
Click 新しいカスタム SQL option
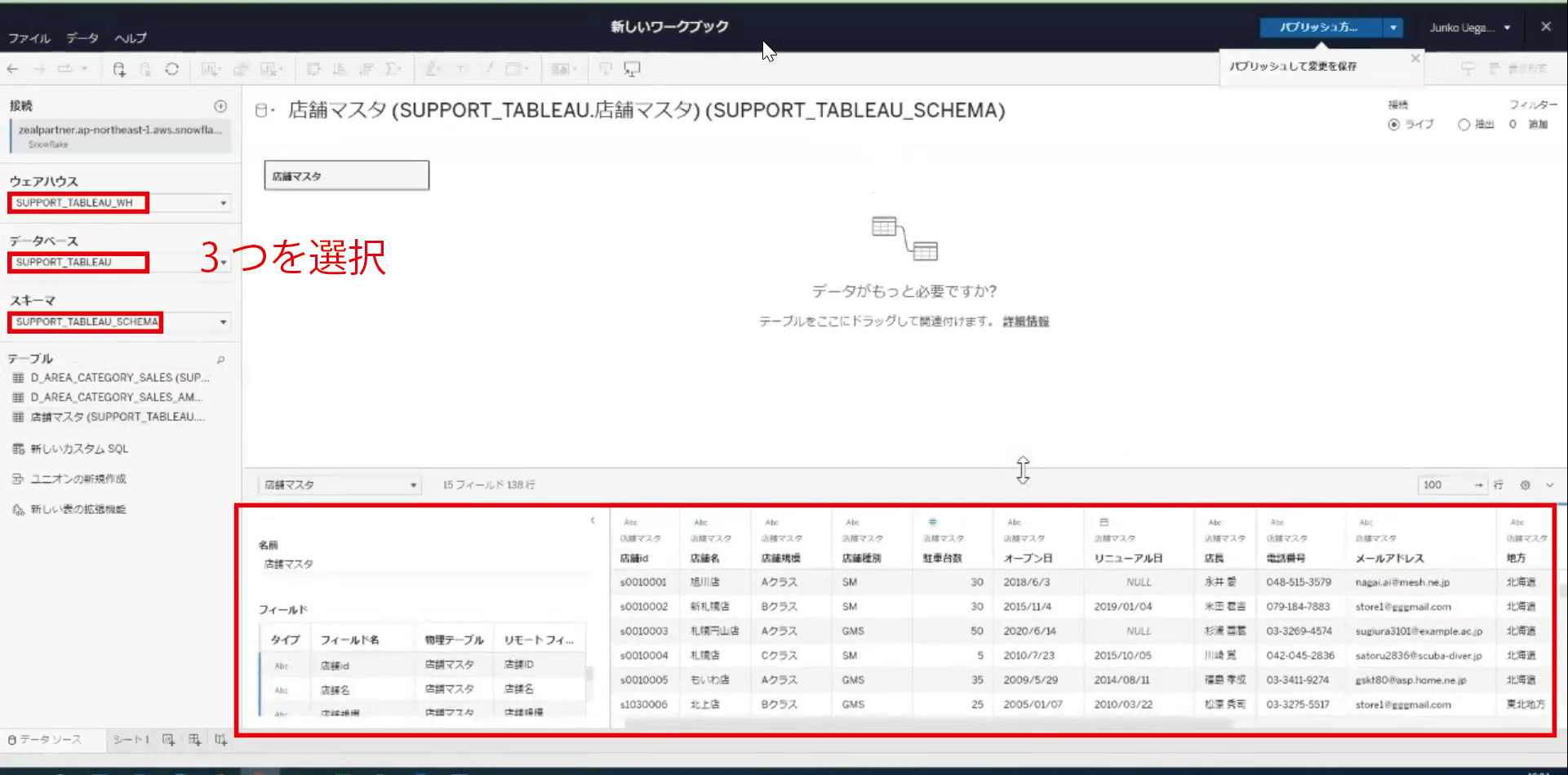[79, 449]
